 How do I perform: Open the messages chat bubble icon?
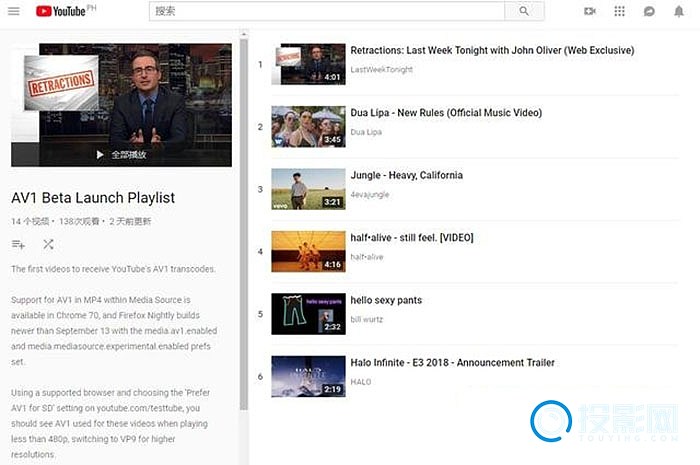(x=649, y=11)
